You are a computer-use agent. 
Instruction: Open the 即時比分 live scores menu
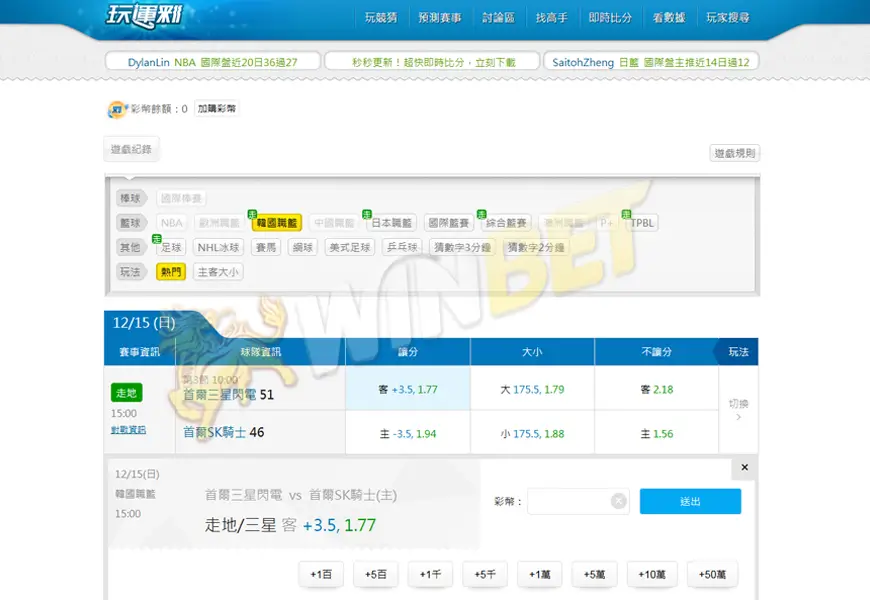tap(610, 18)
